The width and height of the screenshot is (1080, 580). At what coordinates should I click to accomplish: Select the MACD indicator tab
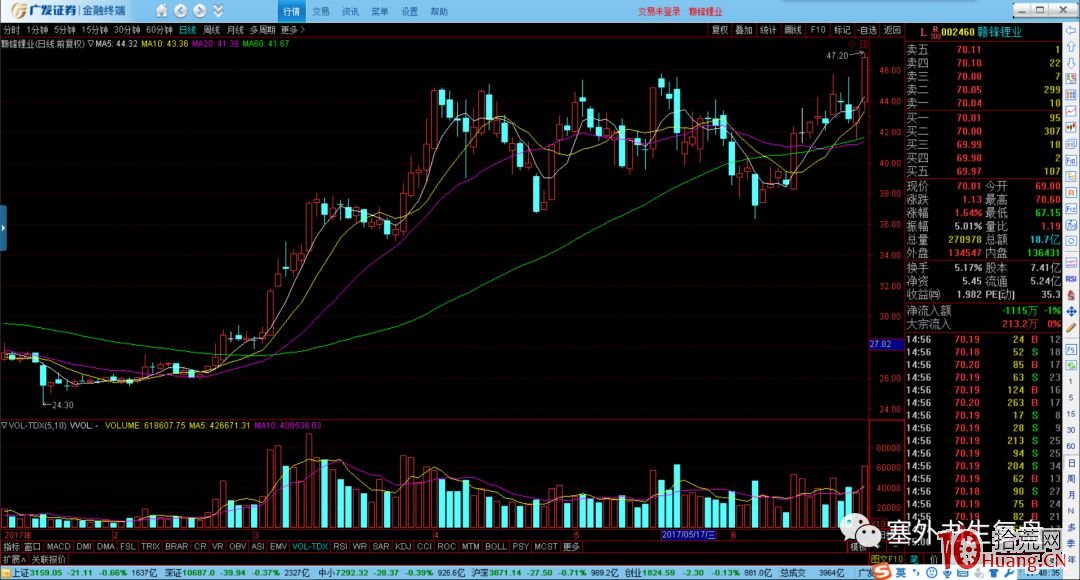[59, 547]
